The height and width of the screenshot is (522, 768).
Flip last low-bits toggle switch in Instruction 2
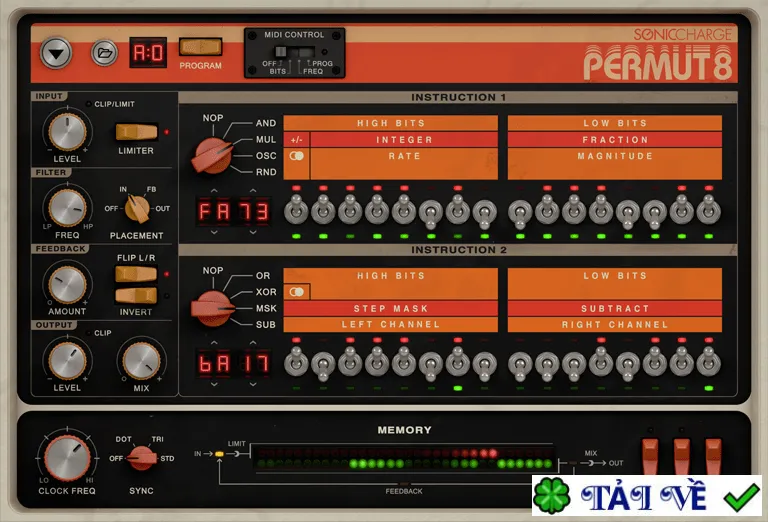pyautogui.click(x=708, y=361)
